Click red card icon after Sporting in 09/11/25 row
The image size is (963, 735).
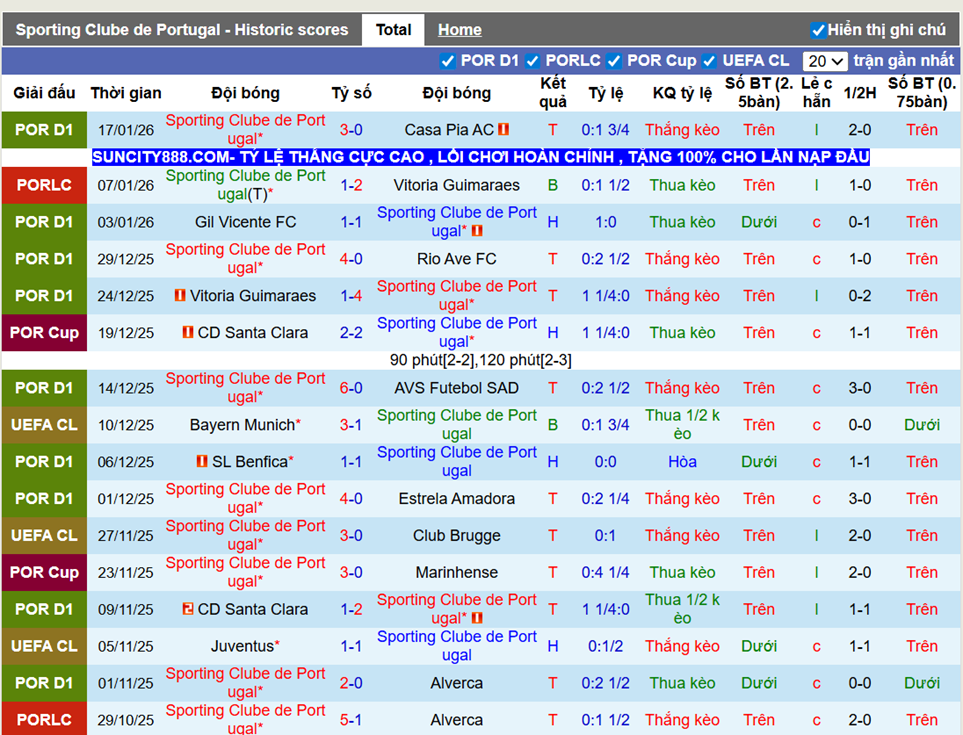[x=477, y=618]
